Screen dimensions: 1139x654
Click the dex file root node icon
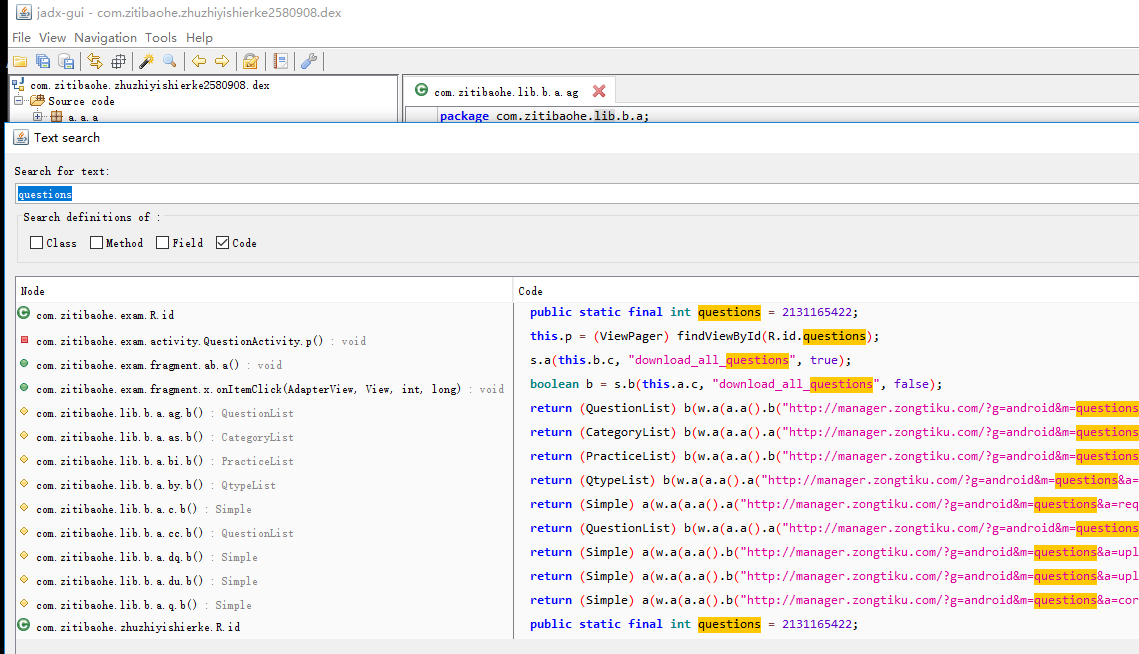coord(18,85)
